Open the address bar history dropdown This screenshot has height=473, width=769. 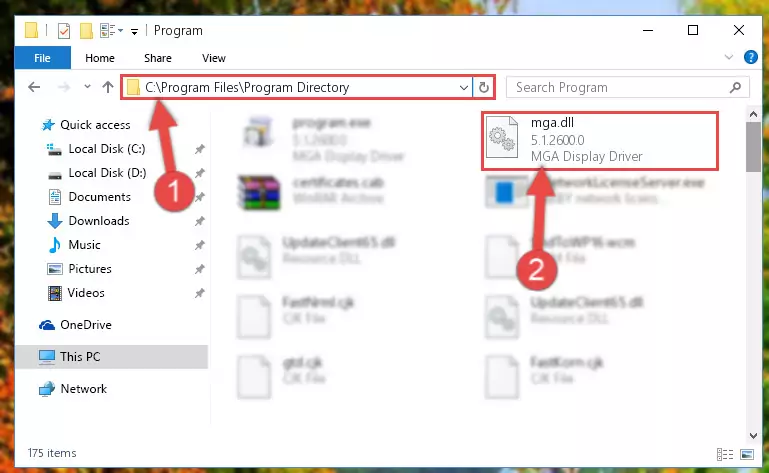tap(463, 88)
